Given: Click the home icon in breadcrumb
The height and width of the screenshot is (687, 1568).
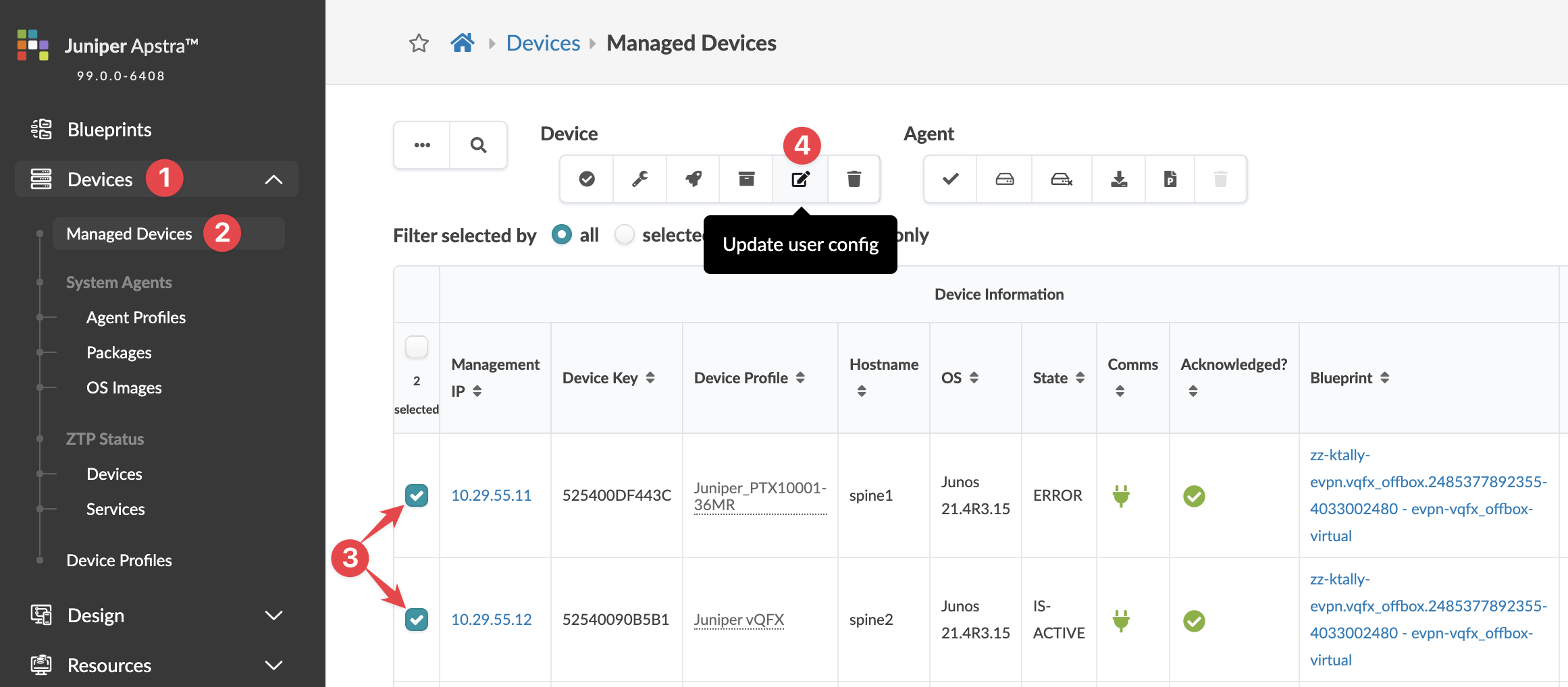Looking at the screenshot, I should pos(463,43).
